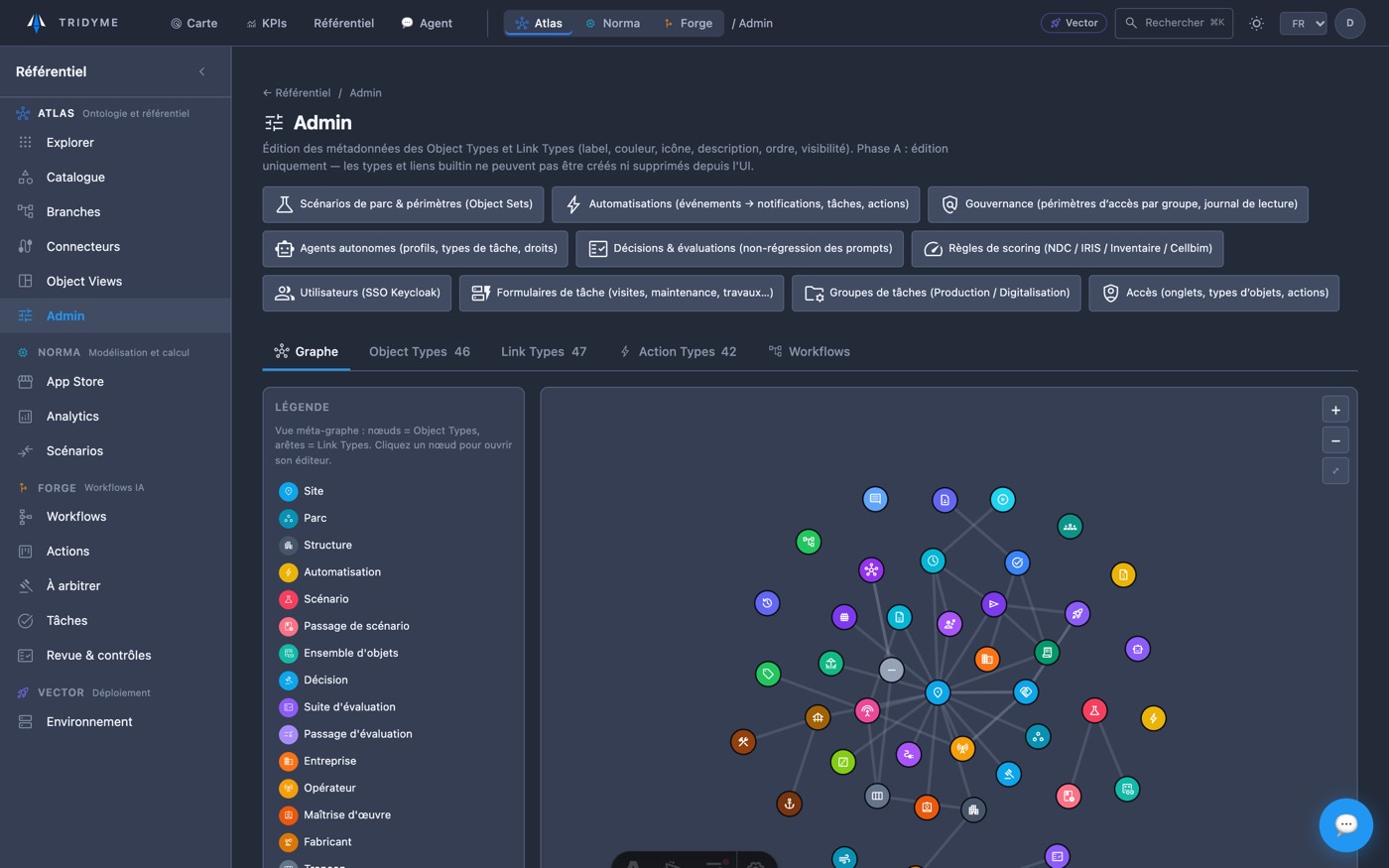Toggle the light/dark theme sun icon
This screenshot has height=868, width=1389.
pos(1256,23)
